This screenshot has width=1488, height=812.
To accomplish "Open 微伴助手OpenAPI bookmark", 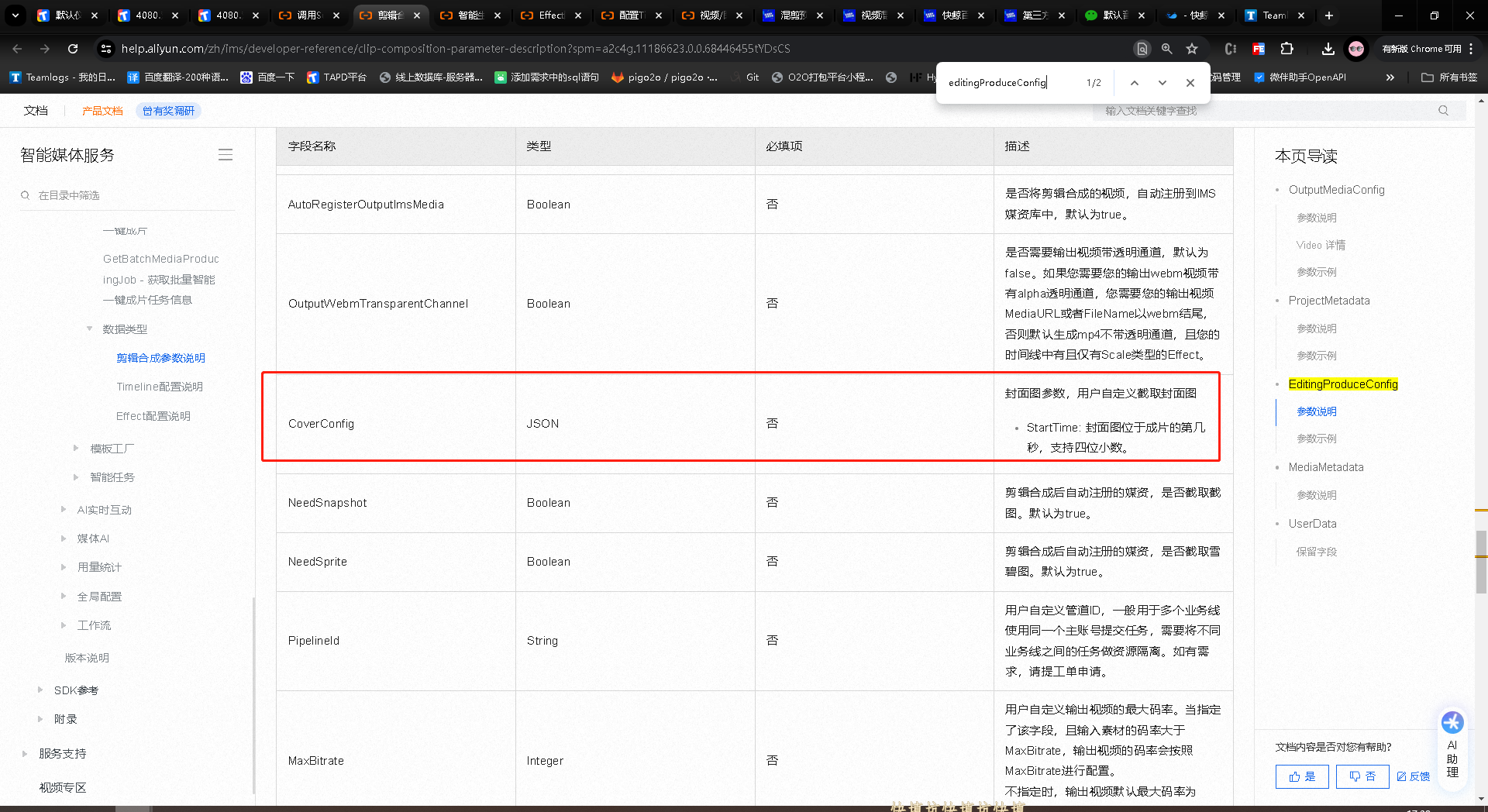I will tap(1300, 77).
